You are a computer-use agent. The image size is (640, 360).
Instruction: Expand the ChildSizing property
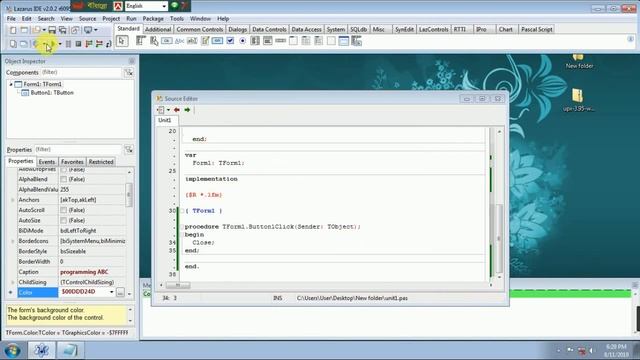(13, 282)
